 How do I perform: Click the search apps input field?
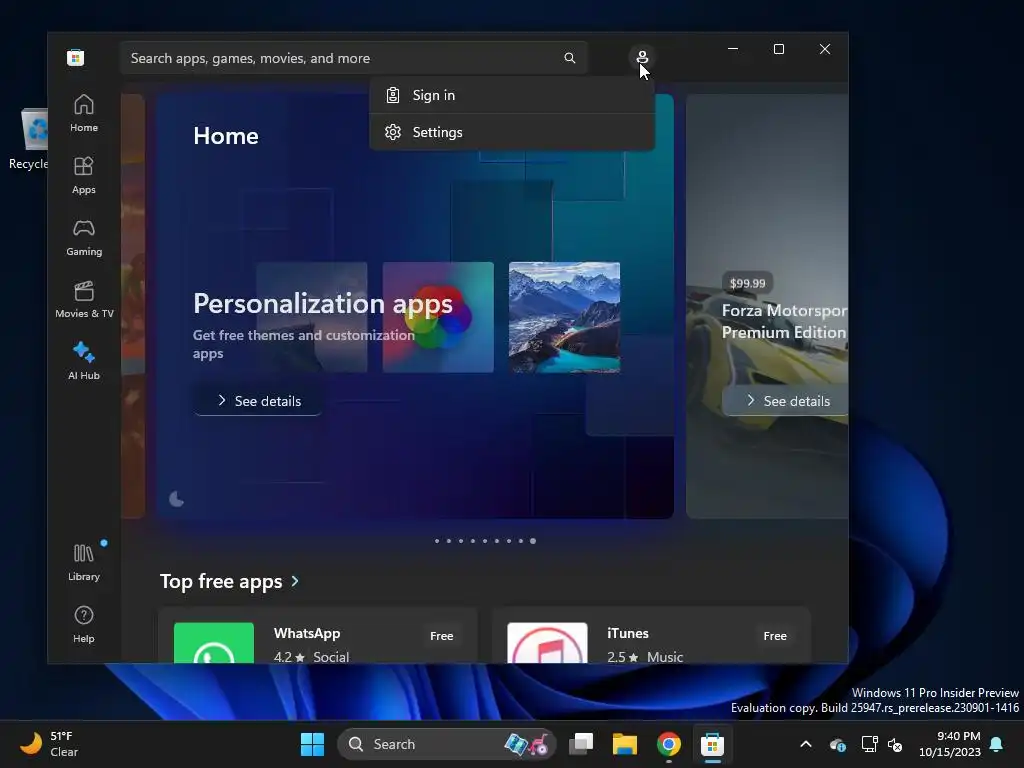click(x=353, y=58)
